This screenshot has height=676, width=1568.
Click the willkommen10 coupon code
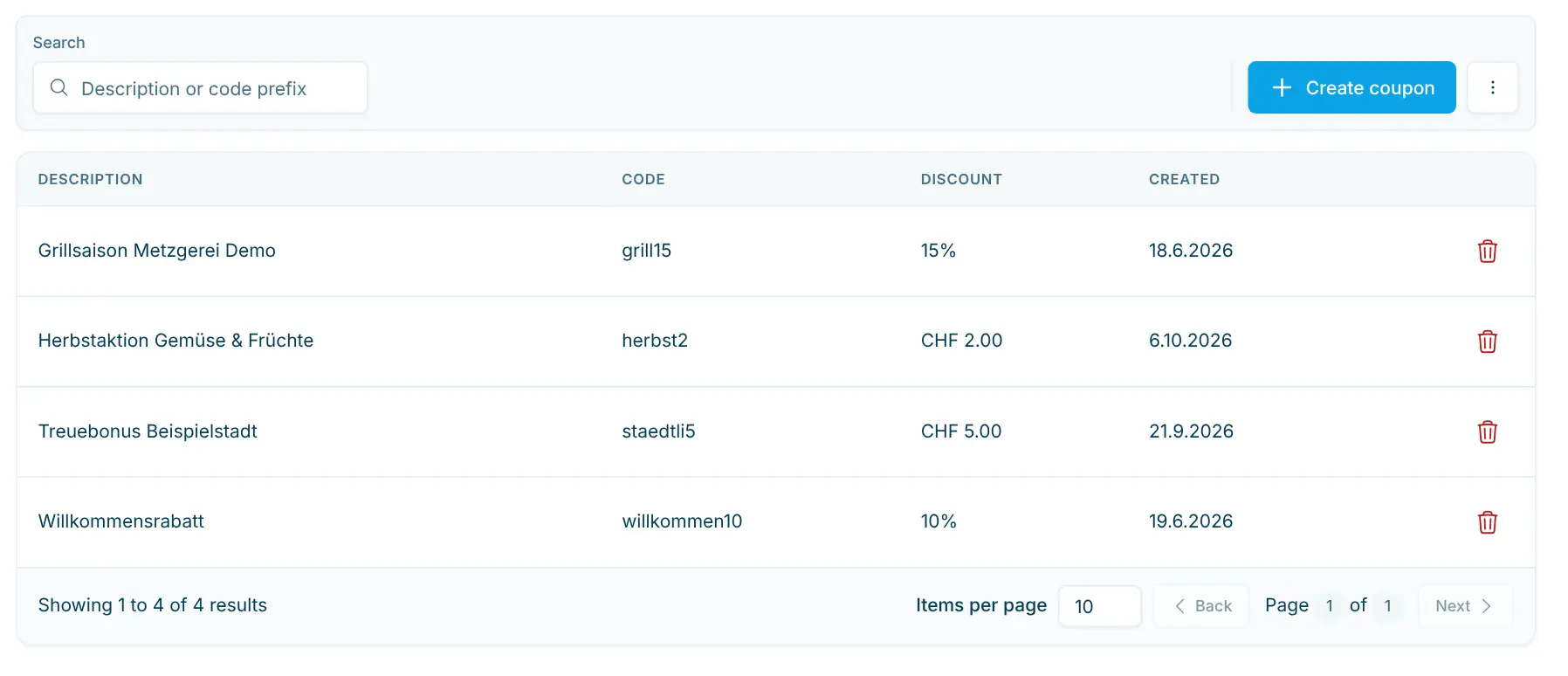pyautogui.click(x=682, y=521)
